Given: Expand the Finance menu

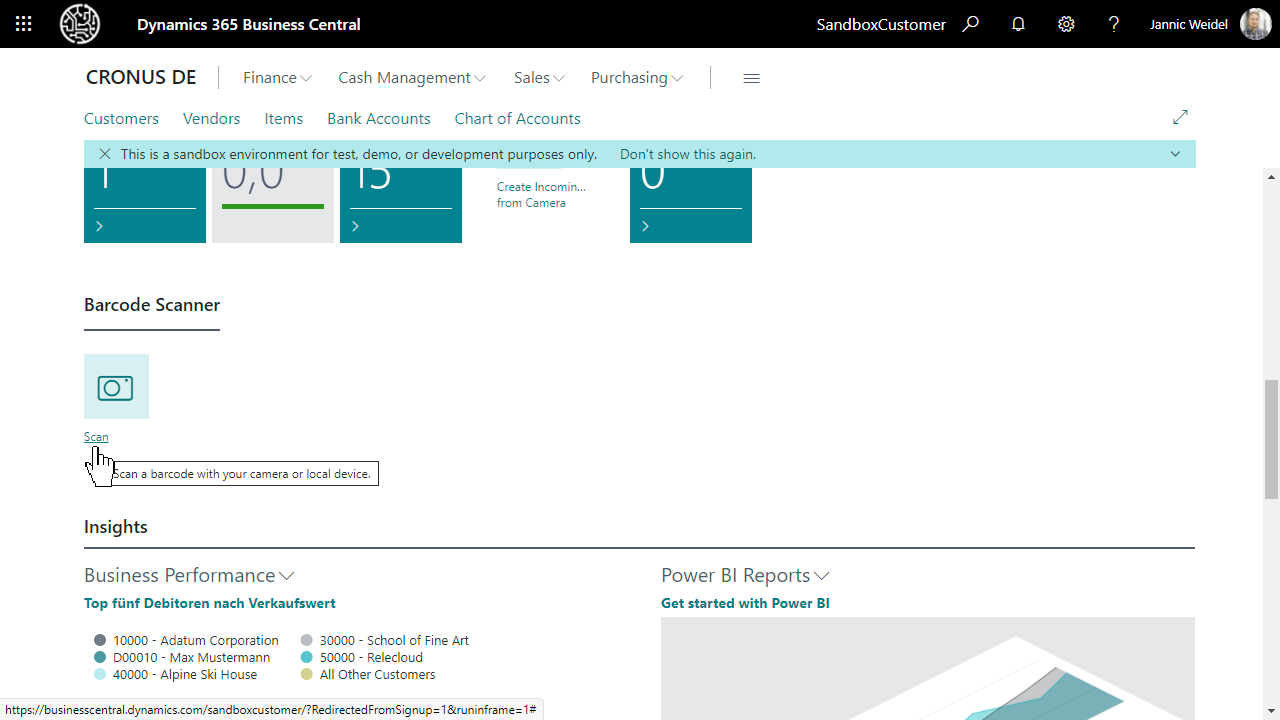Looking at the screenshot, I should point(276,77).
